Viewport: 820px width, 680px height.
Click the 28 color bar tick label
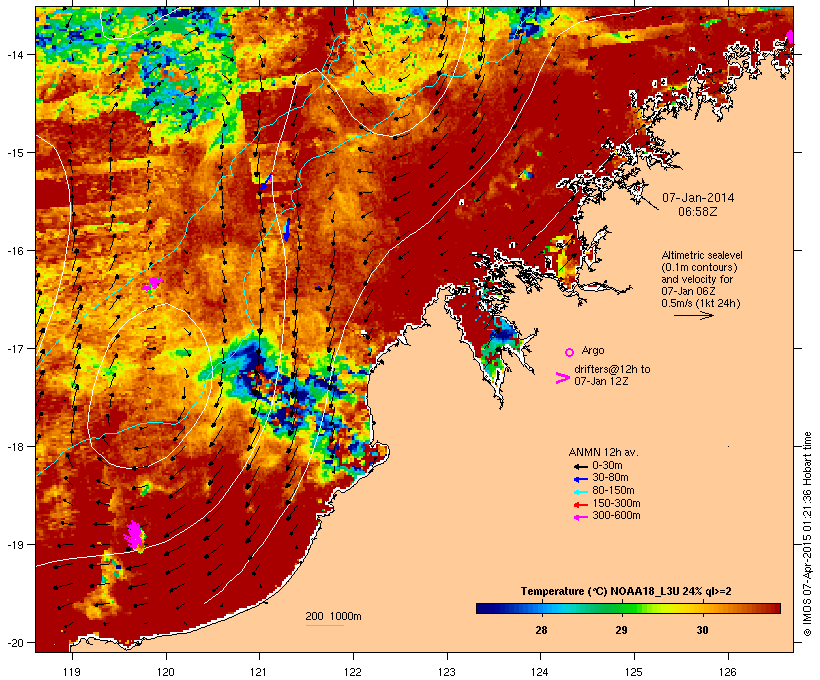[x=541, y=630]
